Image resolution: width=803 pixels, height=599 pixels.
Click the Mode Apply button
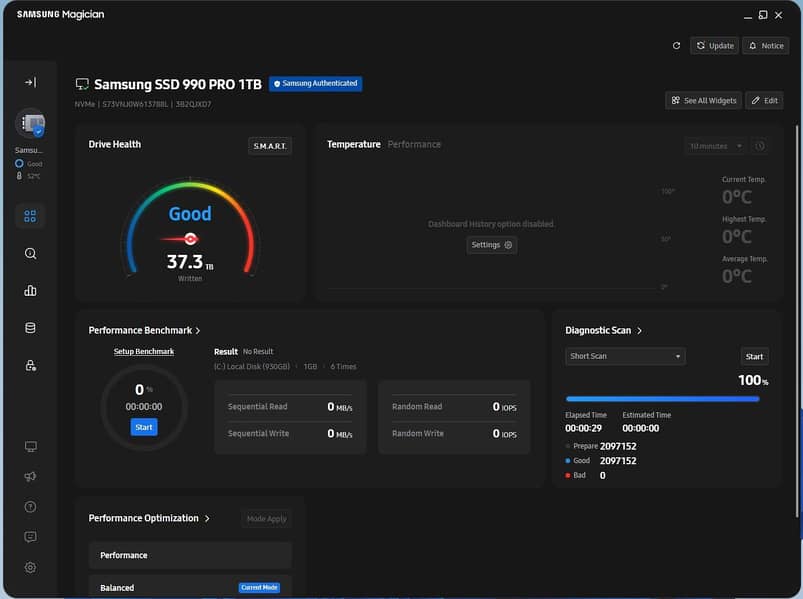click(266, 519)
